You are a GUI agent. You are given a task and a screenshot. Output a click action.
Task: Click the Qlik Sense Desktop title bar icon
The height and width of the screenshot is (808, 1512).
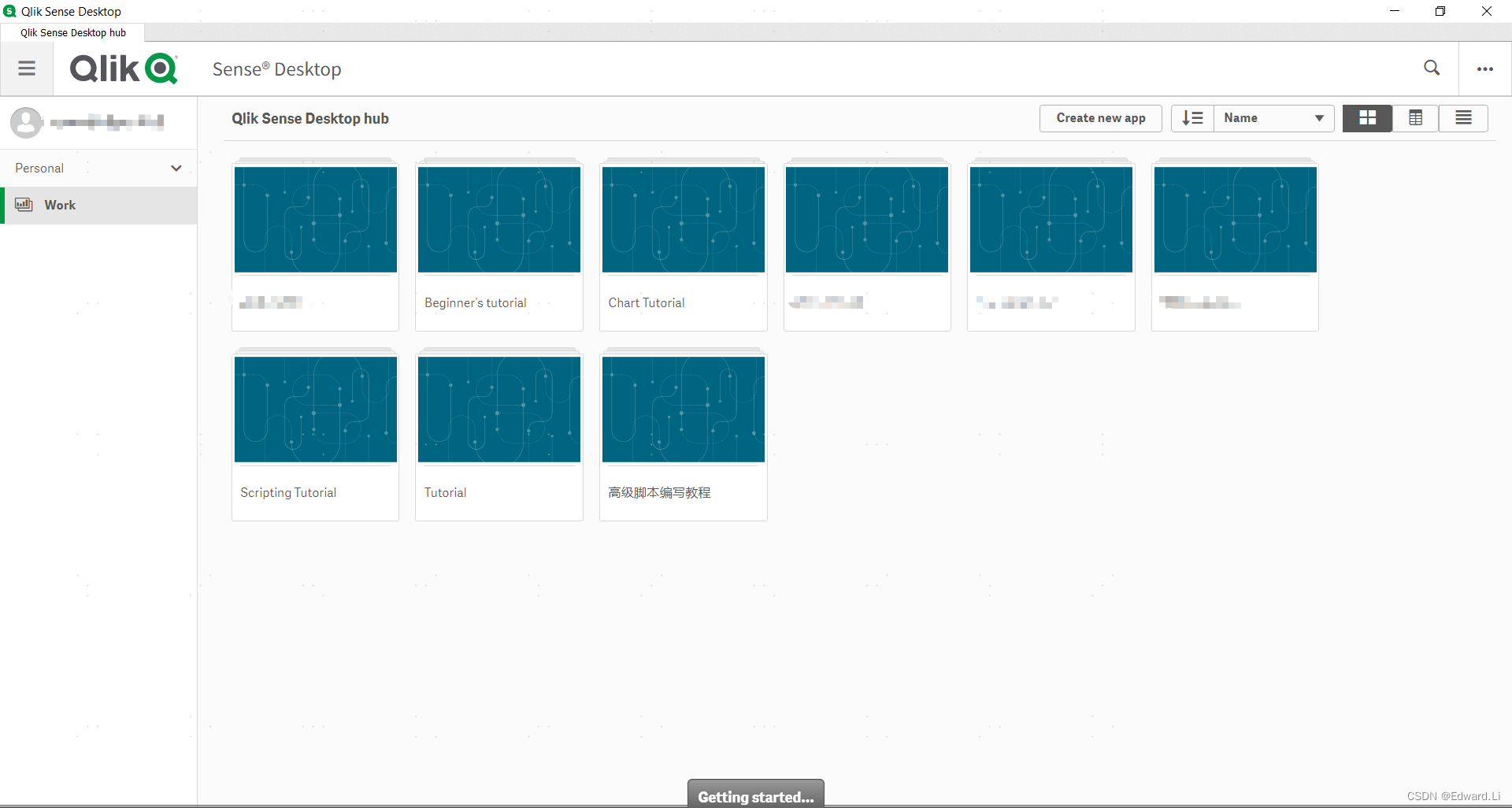pos(9,11)
